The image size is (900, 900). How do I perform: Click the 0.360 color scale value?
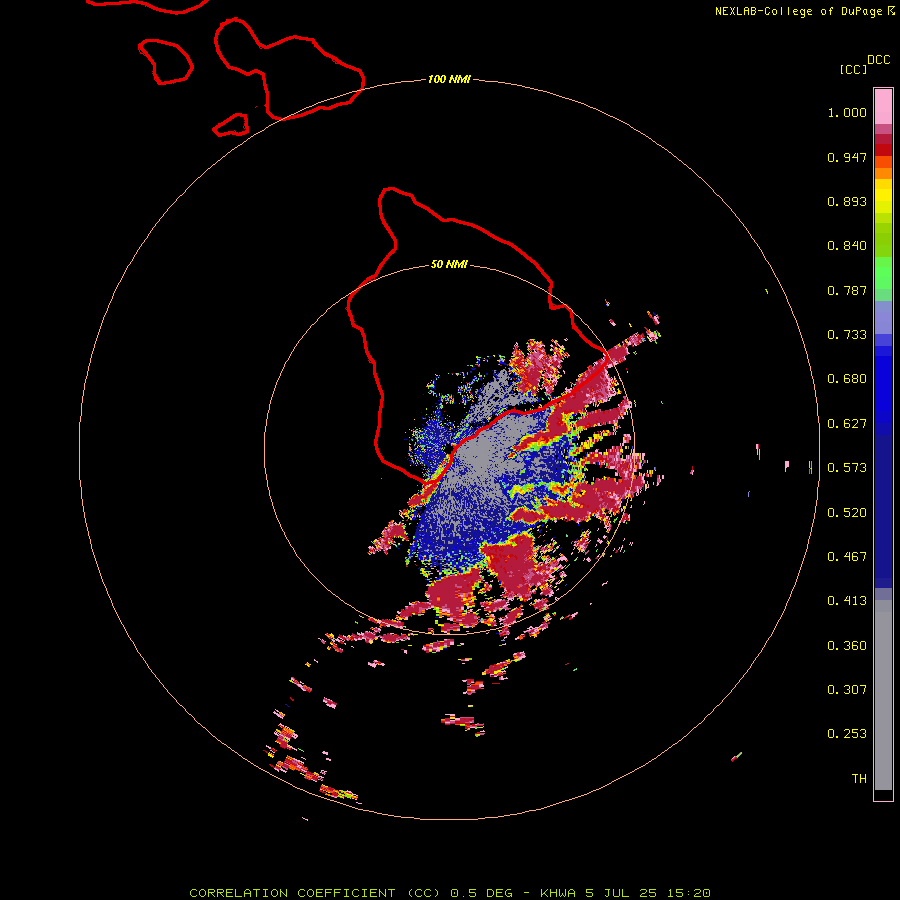tap(847, 646)
